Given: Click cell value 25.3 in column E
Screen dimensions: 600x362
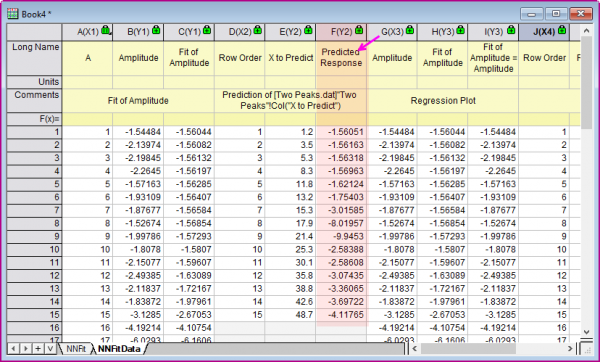Looking at the screenshot, I should click(290, 249).
